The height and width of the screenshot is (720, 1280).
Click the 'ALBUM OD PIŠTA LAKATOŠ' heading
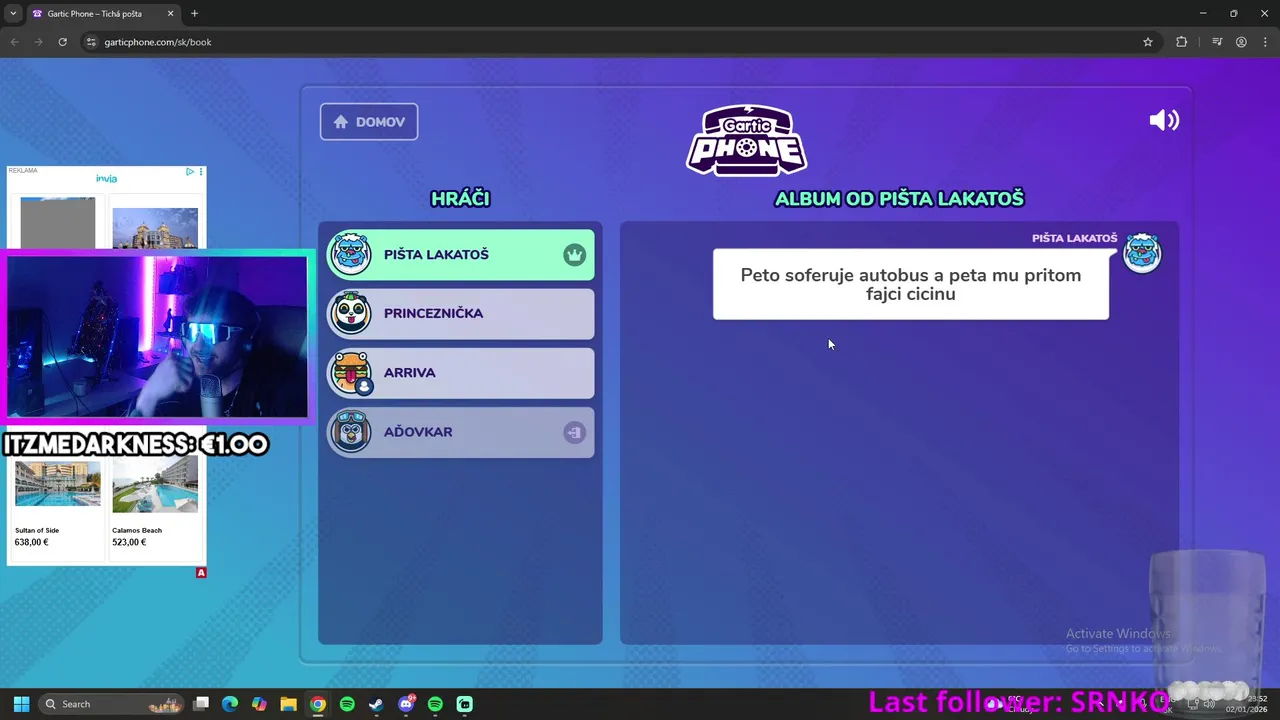tap(899, 199)
